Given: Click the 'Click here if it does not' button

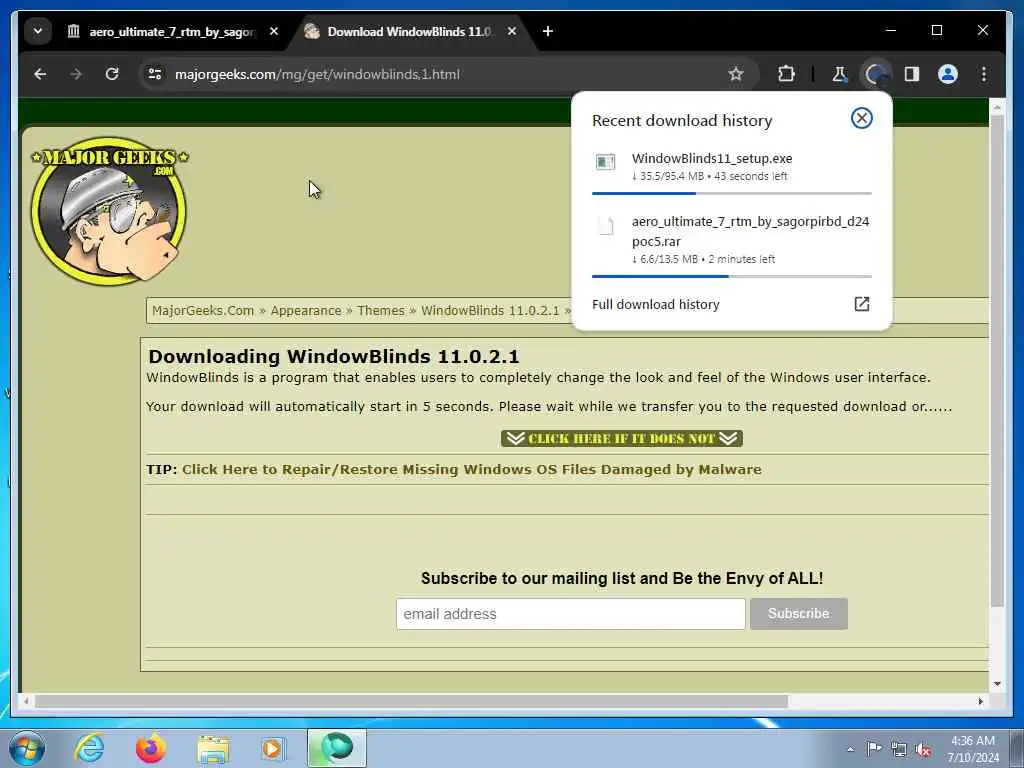Looking at the screenshot, I should pos(622,438).
